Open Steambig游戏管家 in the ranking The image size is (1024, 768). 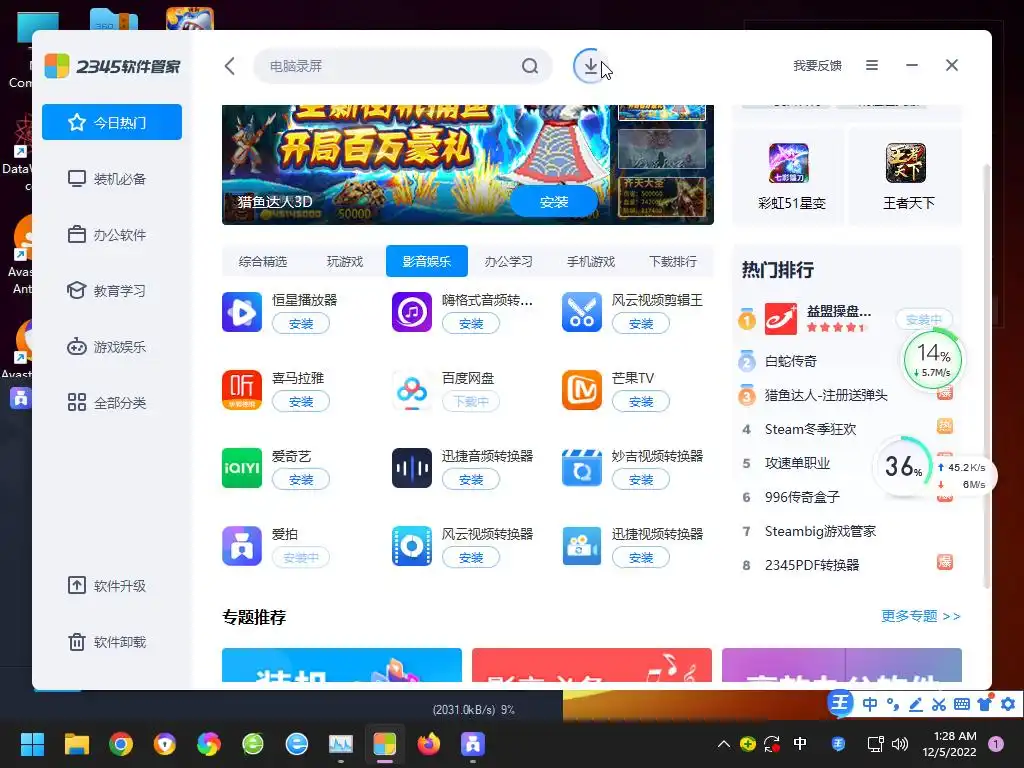coord(820,531)
